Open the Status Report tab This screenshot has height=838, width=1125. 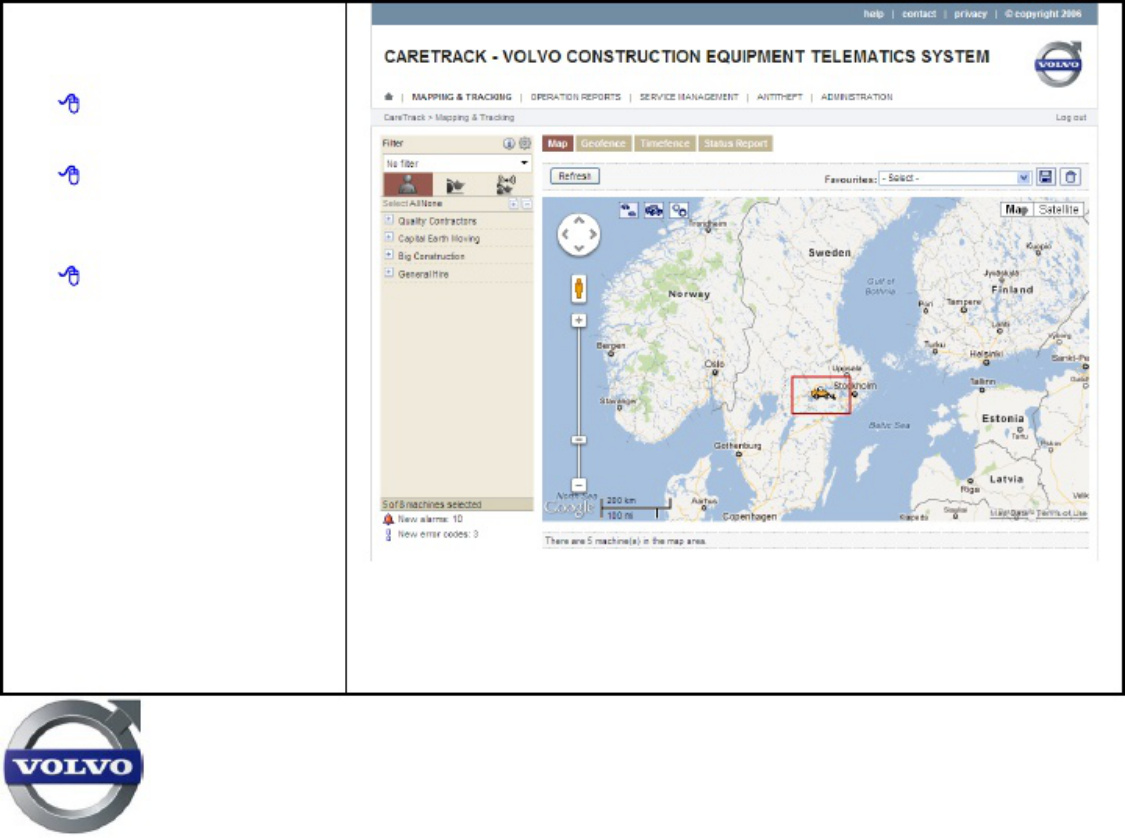pos(735,143)
